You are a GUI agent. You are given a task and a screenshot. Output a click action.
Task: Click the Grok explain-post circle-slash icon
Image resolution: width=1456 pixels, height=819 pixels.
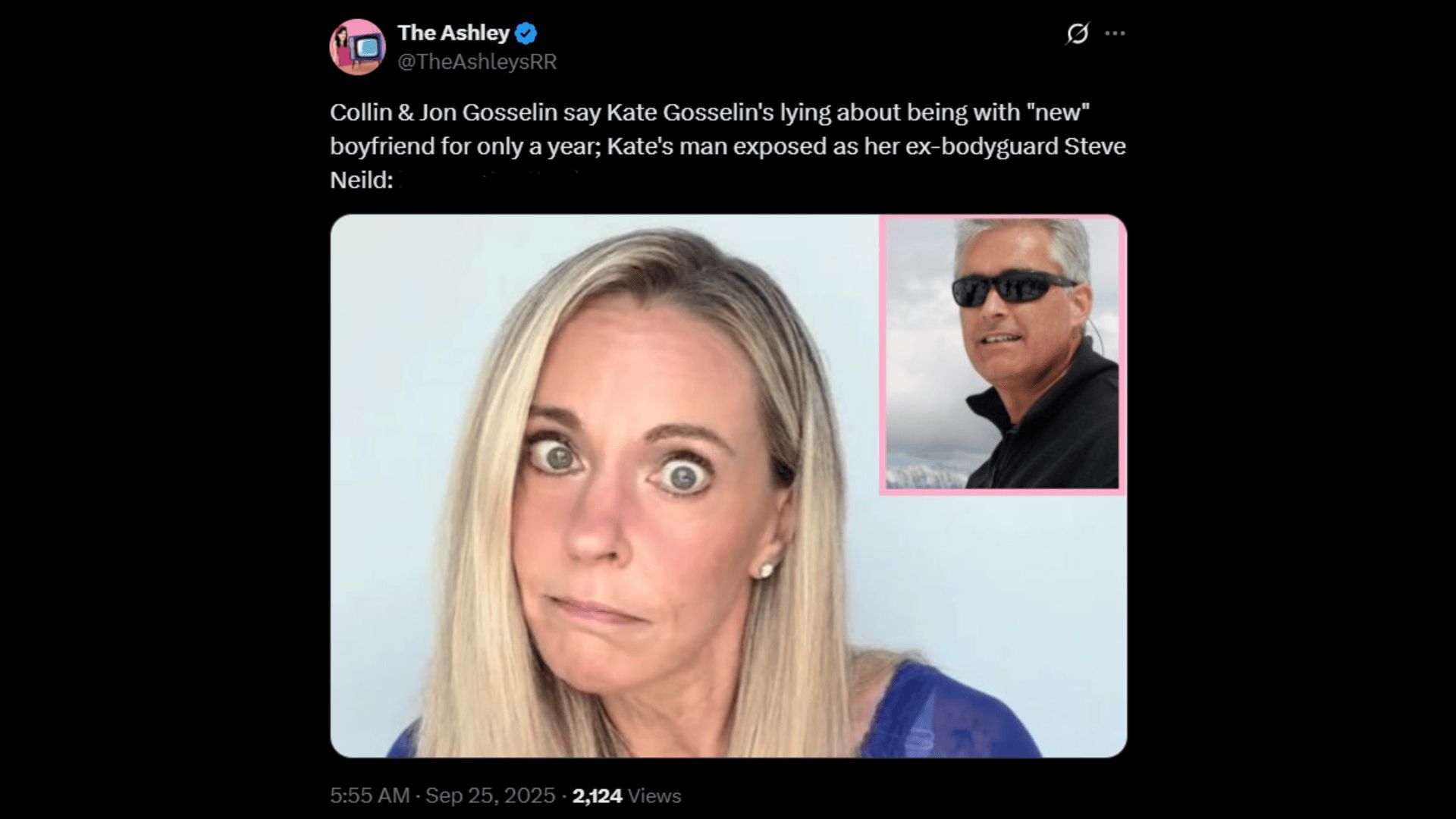1077,33
